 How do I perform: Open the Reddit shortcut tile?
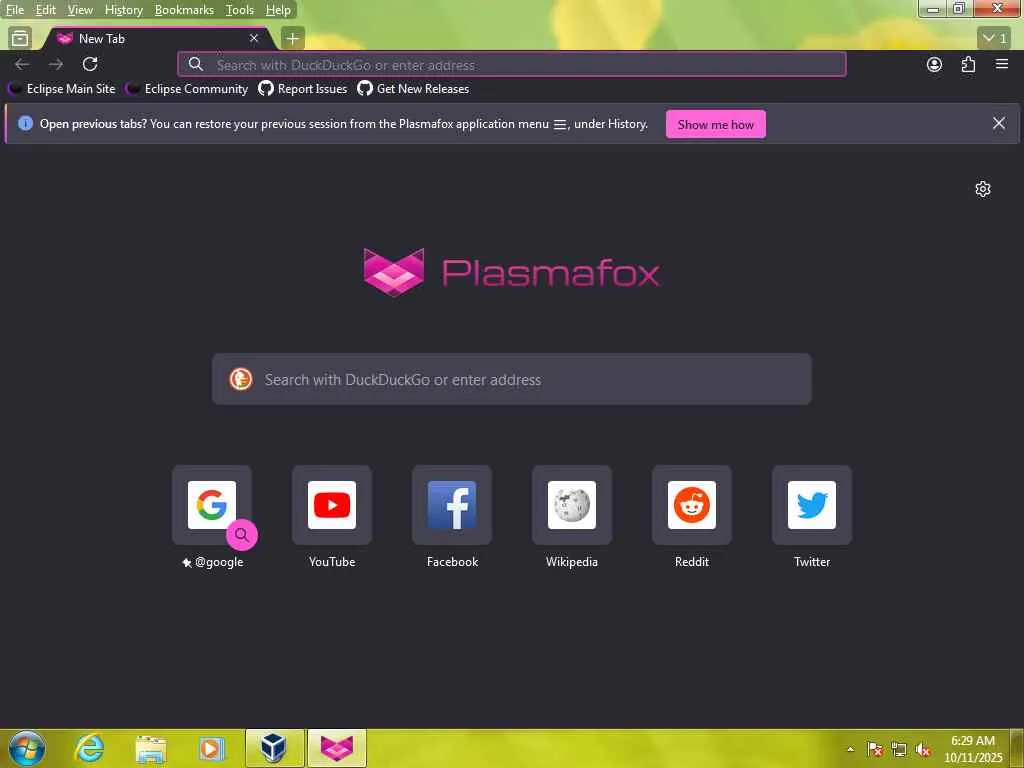tap(692, 505)
